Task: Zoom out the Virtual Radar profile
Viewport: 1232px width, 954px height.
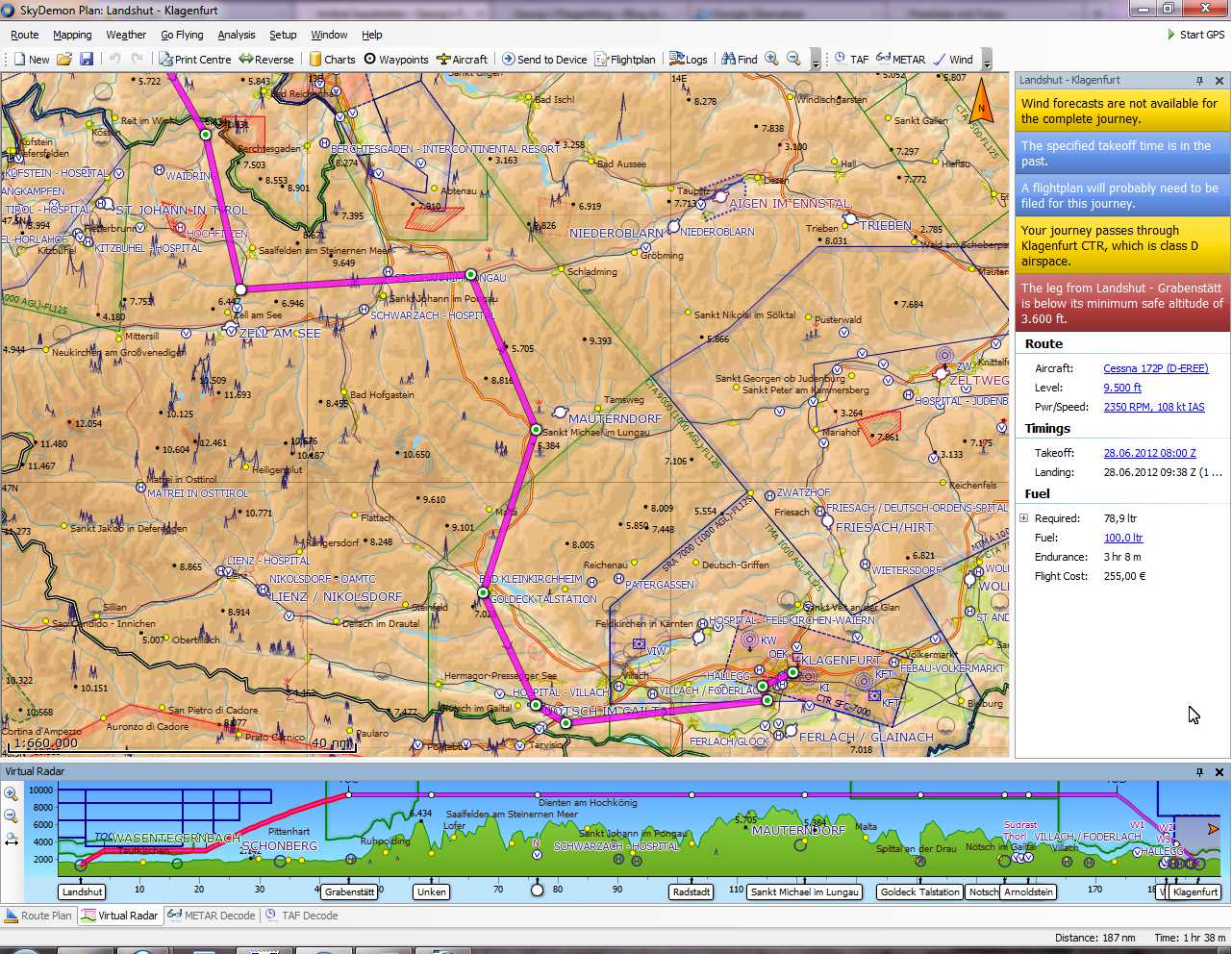Action: coord(12,816)
